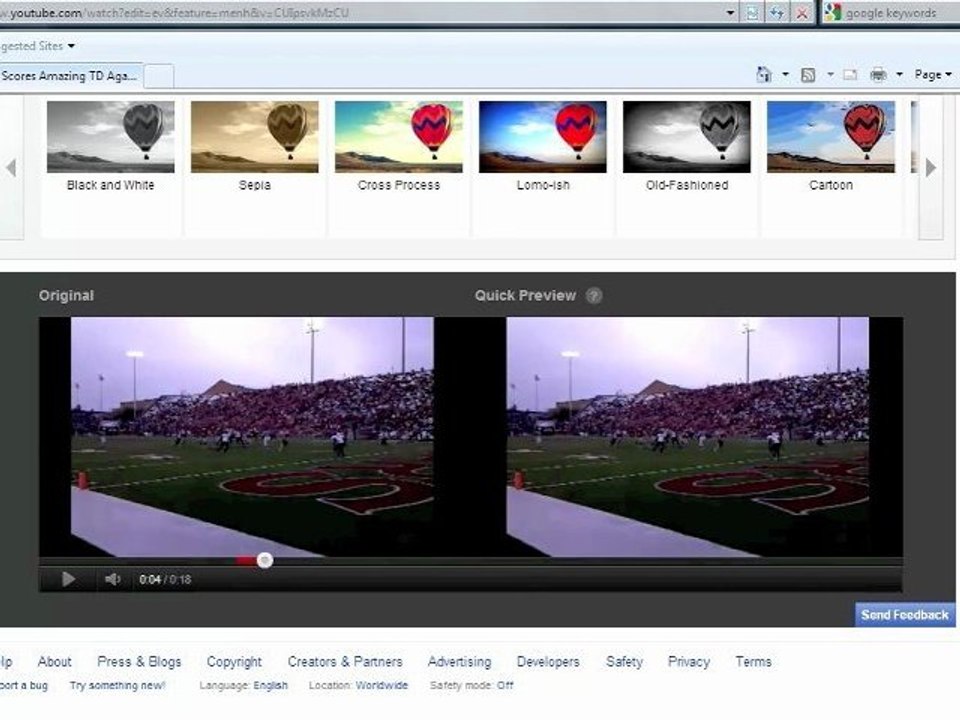The image size is (960, 720).
Task: Click the browser refresh icon
Action: pos(777,13)
